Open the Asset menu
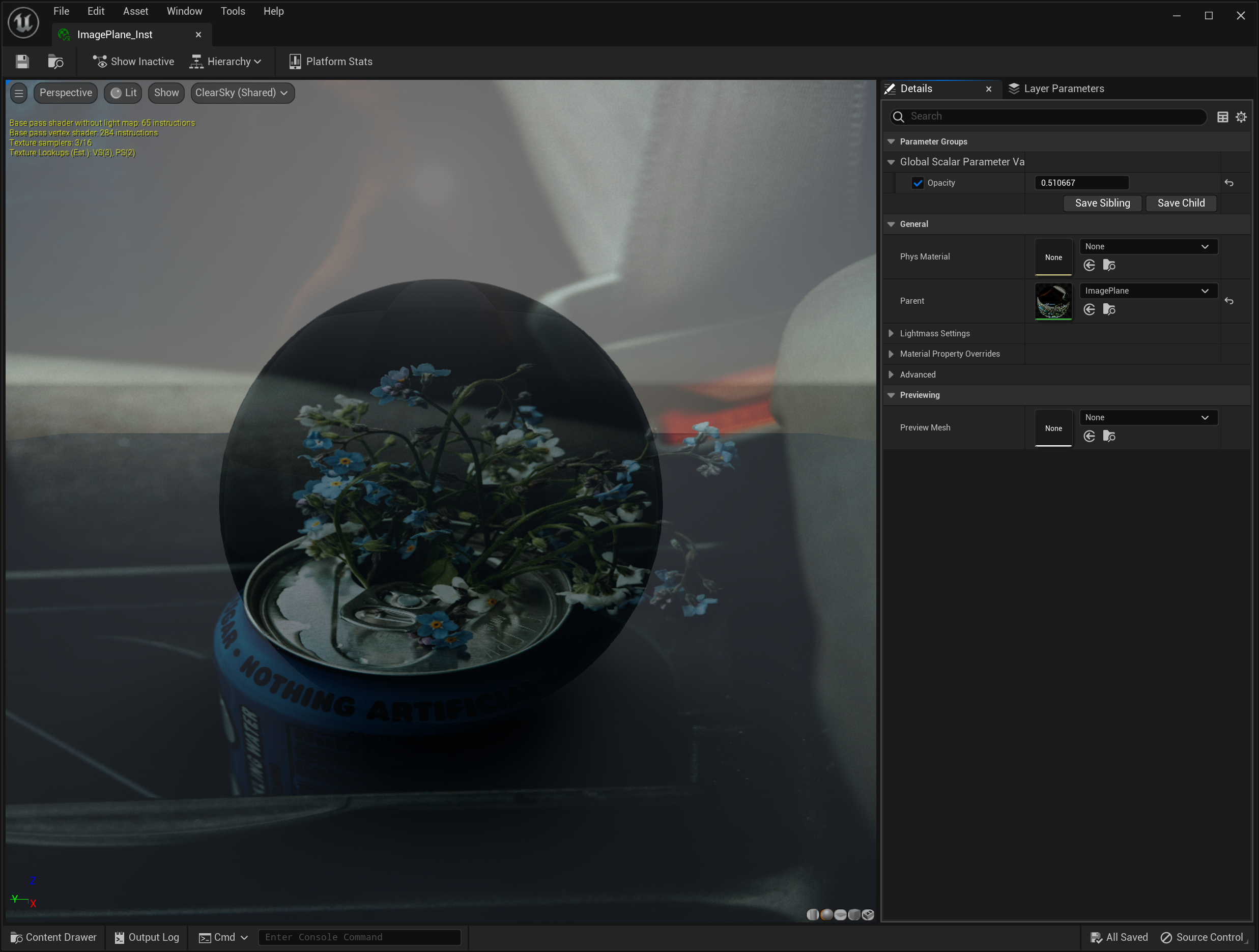 click(x=135, y=11)
